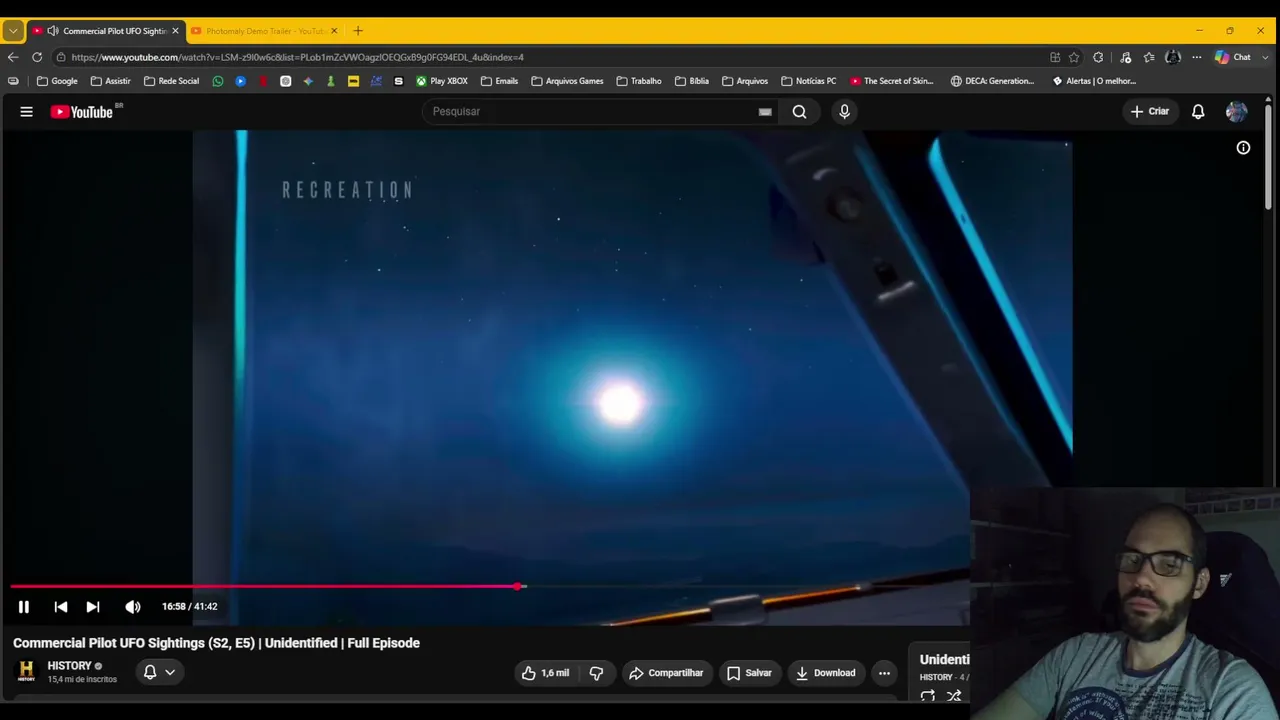
Task: Open the Emails bookmarks folder
Action: pyautogui.click(x=499, y=81)
